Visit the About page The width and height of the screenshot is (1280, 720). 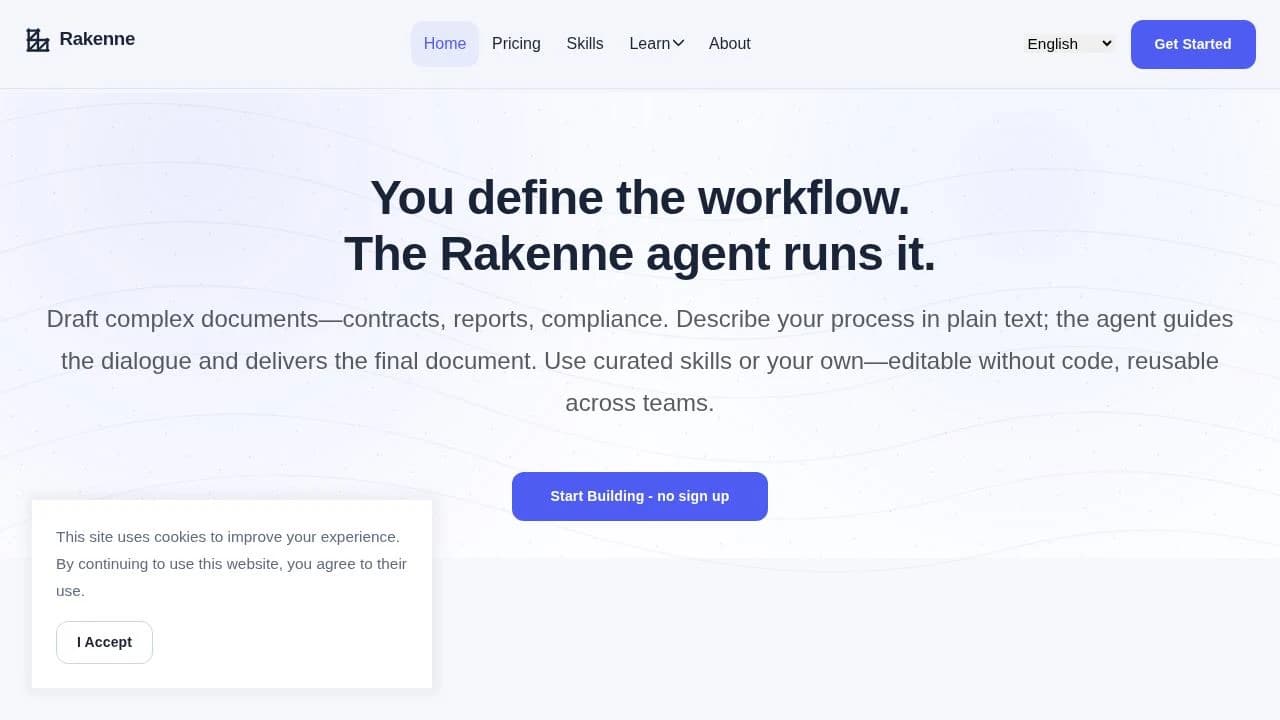click(x=729, y=43)
